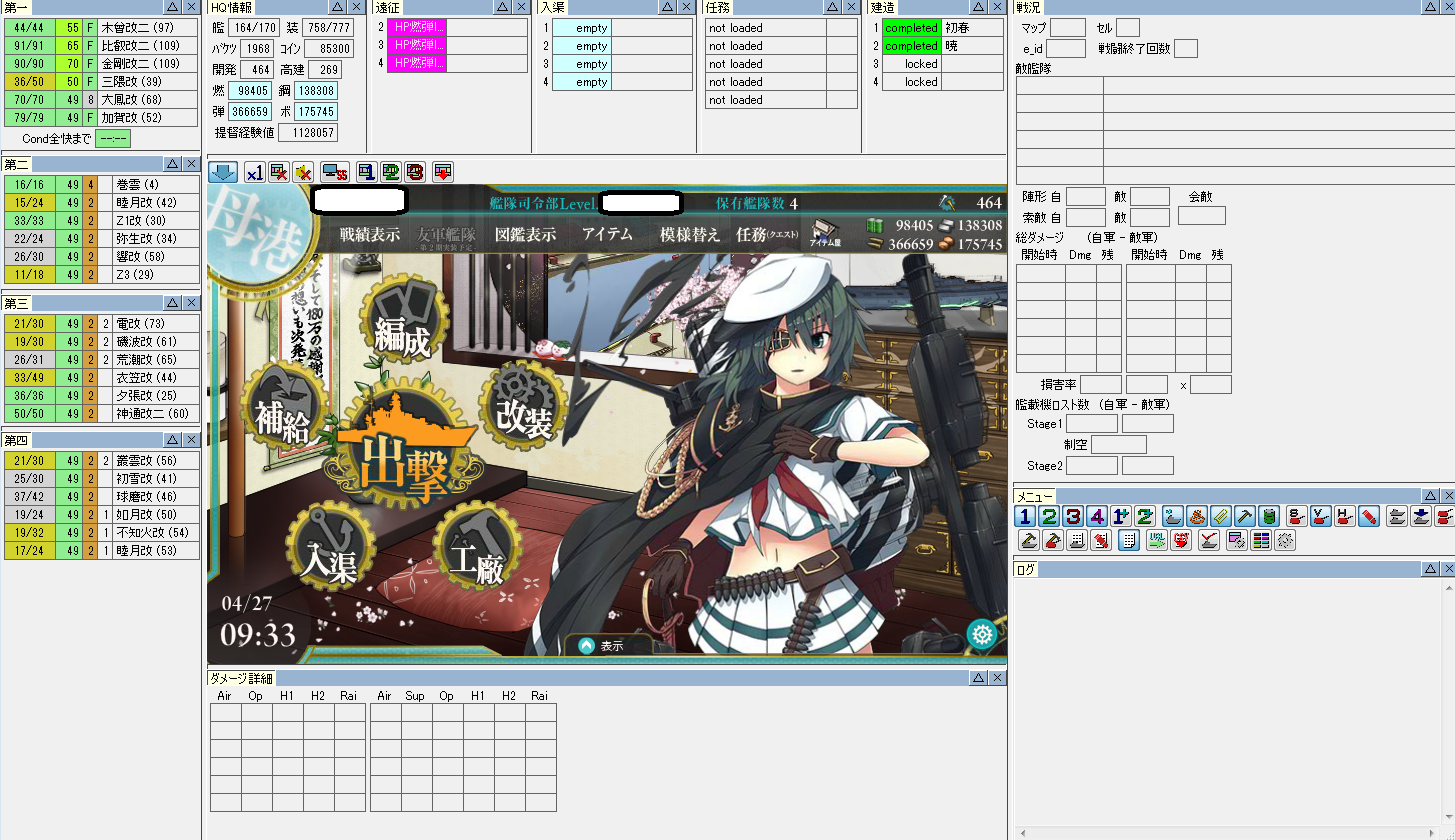Open アイテム in the game menu
This screenshot has height=840, width=1455.
point(608,235)
